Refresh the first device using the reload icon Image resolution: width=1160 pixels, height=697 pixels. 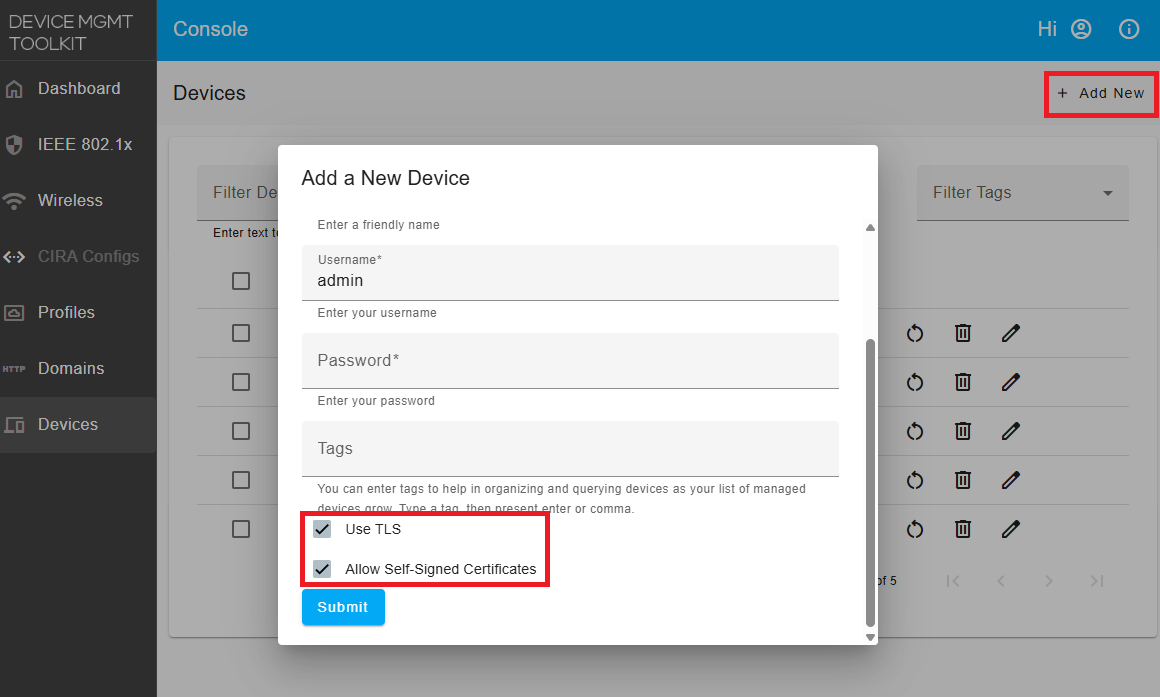point(915,333)
